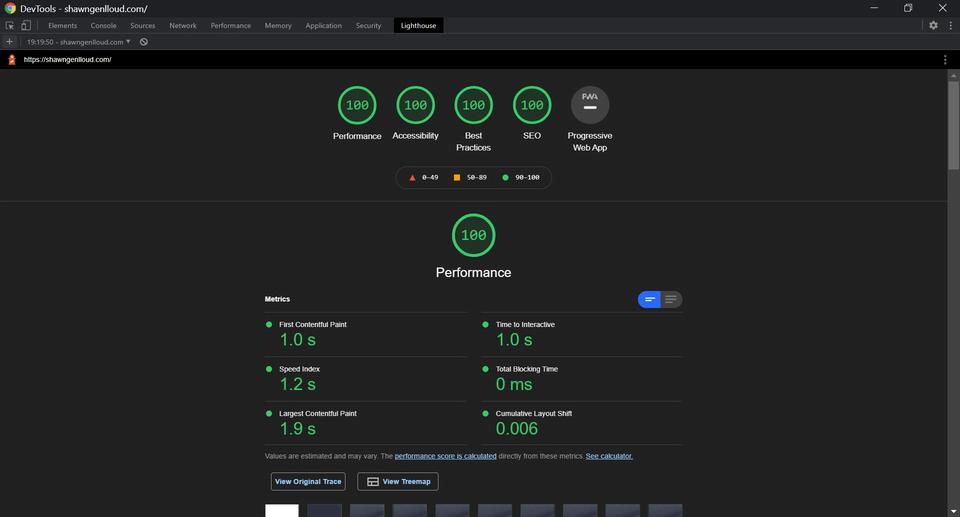This screenshot has height=517, width=960.
Task: Switch metrics to expanded description view
Action: 671,300
